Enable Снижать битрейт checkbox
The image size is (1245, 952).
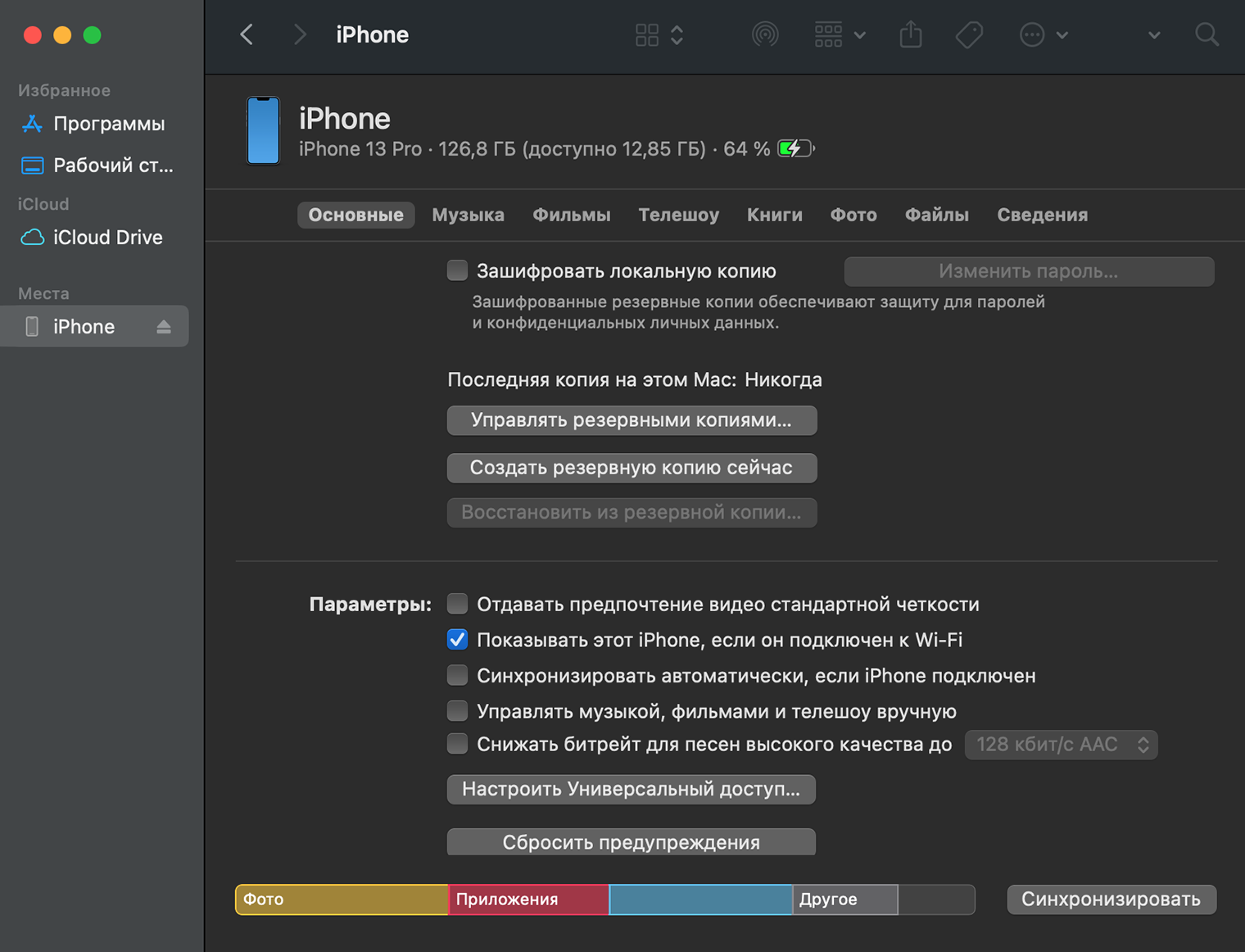(x=457, y=744)
